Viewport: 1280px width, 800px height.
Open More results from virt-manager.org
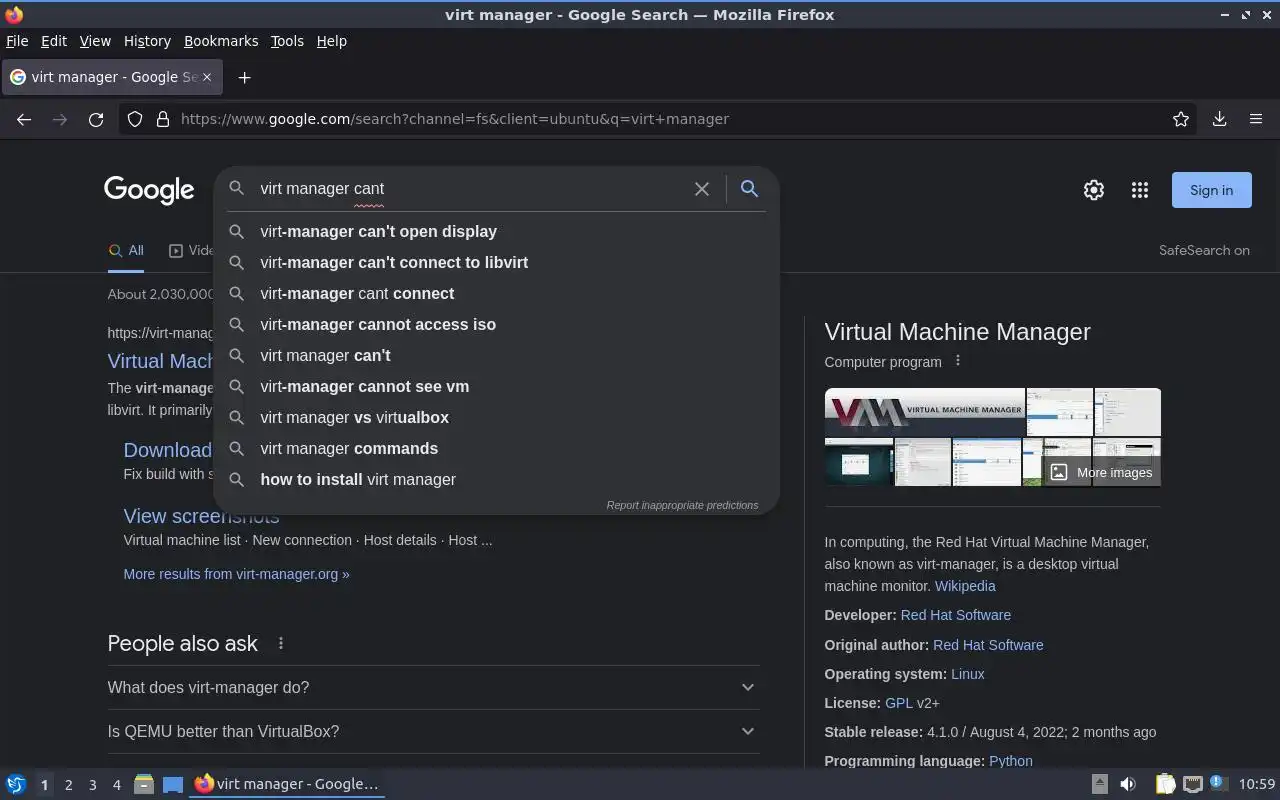click(x=236, y=574)
